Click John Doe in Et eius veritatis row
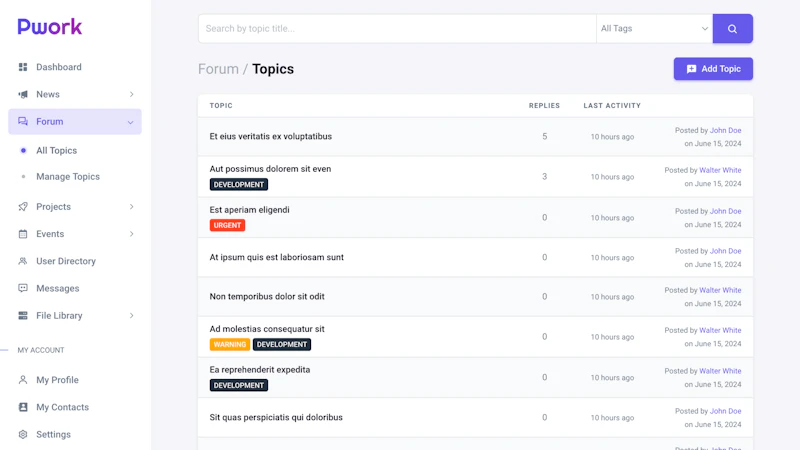This screenshot has width=800, height=450. [x=726, y=130]
